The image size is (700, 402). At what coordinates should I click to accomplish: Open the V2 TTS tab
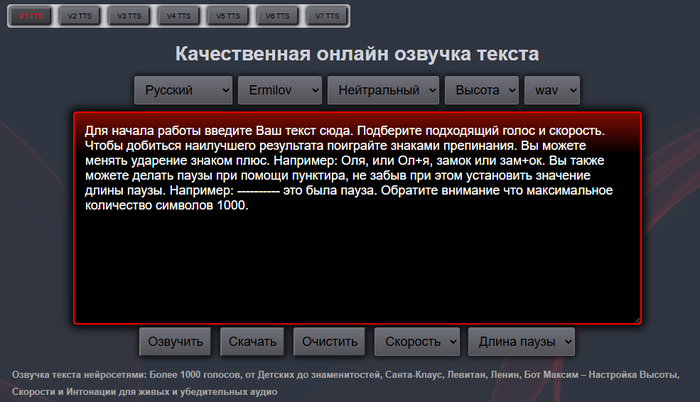tap(79, 16)
